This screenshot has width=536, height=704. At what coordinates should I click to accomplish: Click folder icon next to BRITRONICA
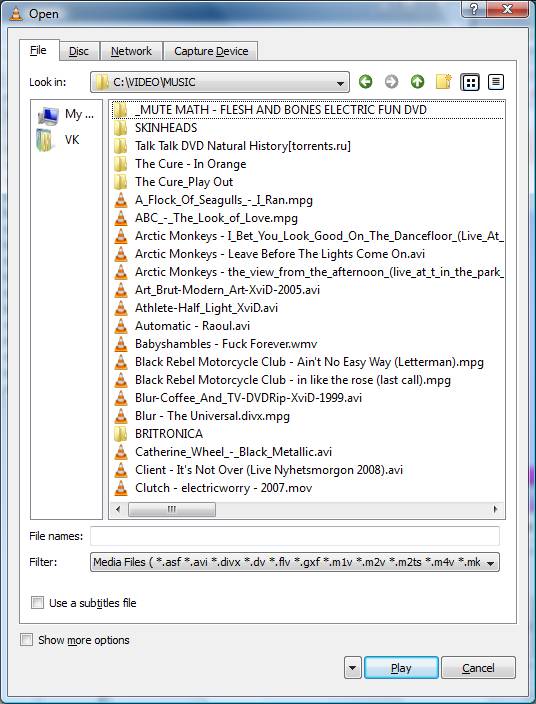120,434
